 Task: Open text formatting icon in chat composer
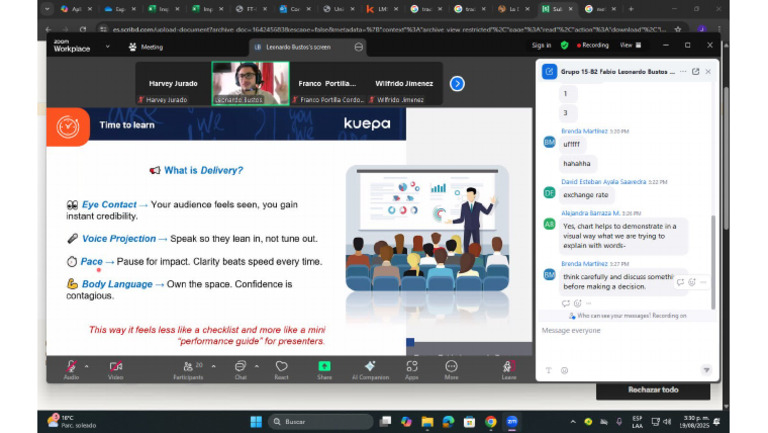tap(549, 370)
